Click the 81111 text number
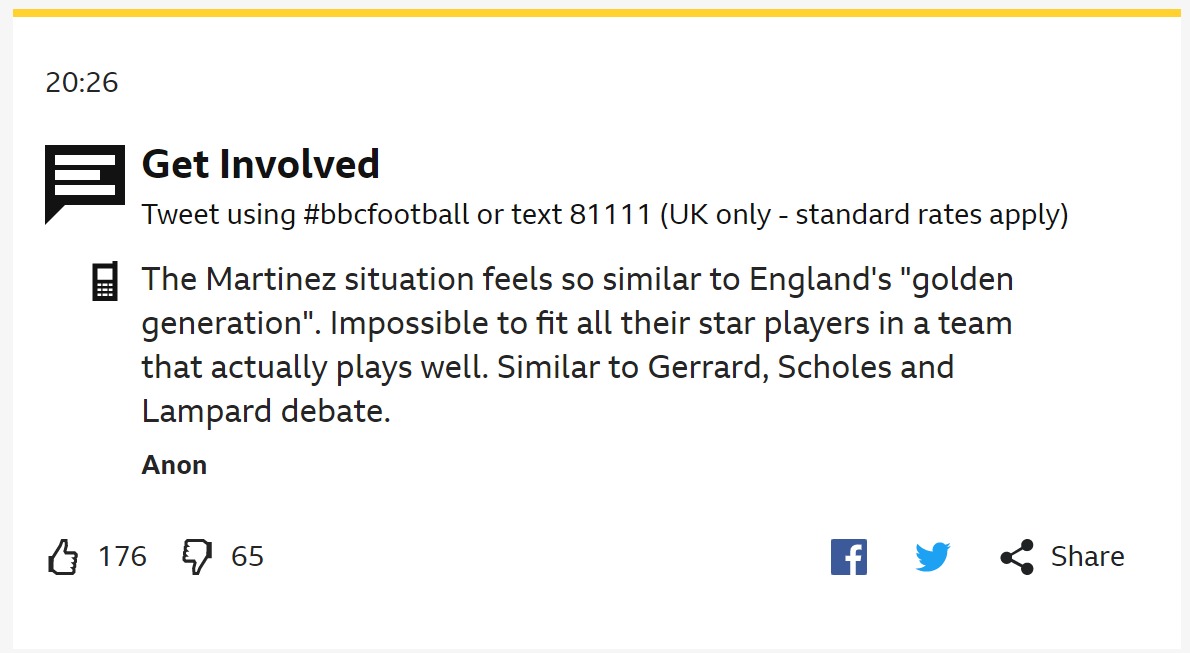 [609, 215]
